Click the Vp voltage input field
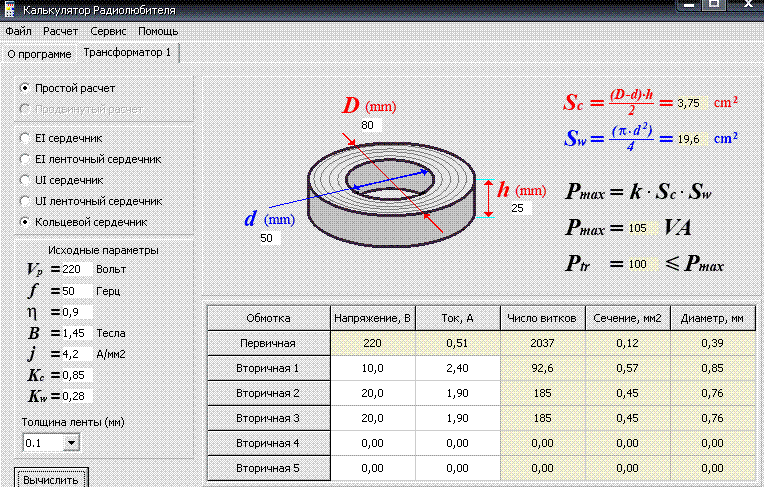Viewport: 766px width, 488px height. click(75, 269)
